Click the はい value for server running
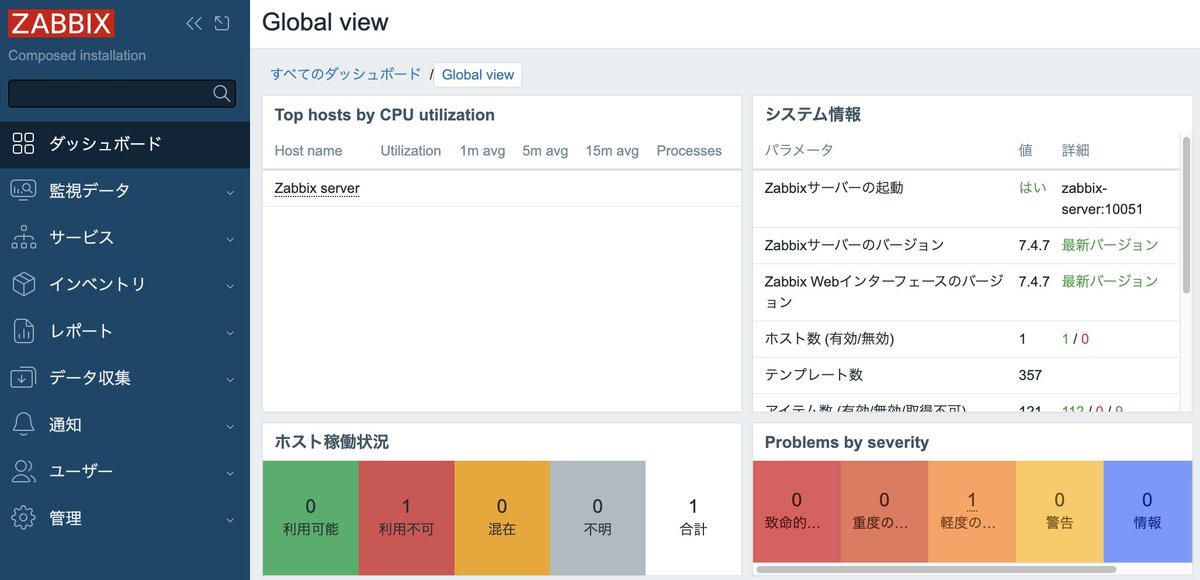The height and width of the screenshot is (580, 1200). (1032, 187)
